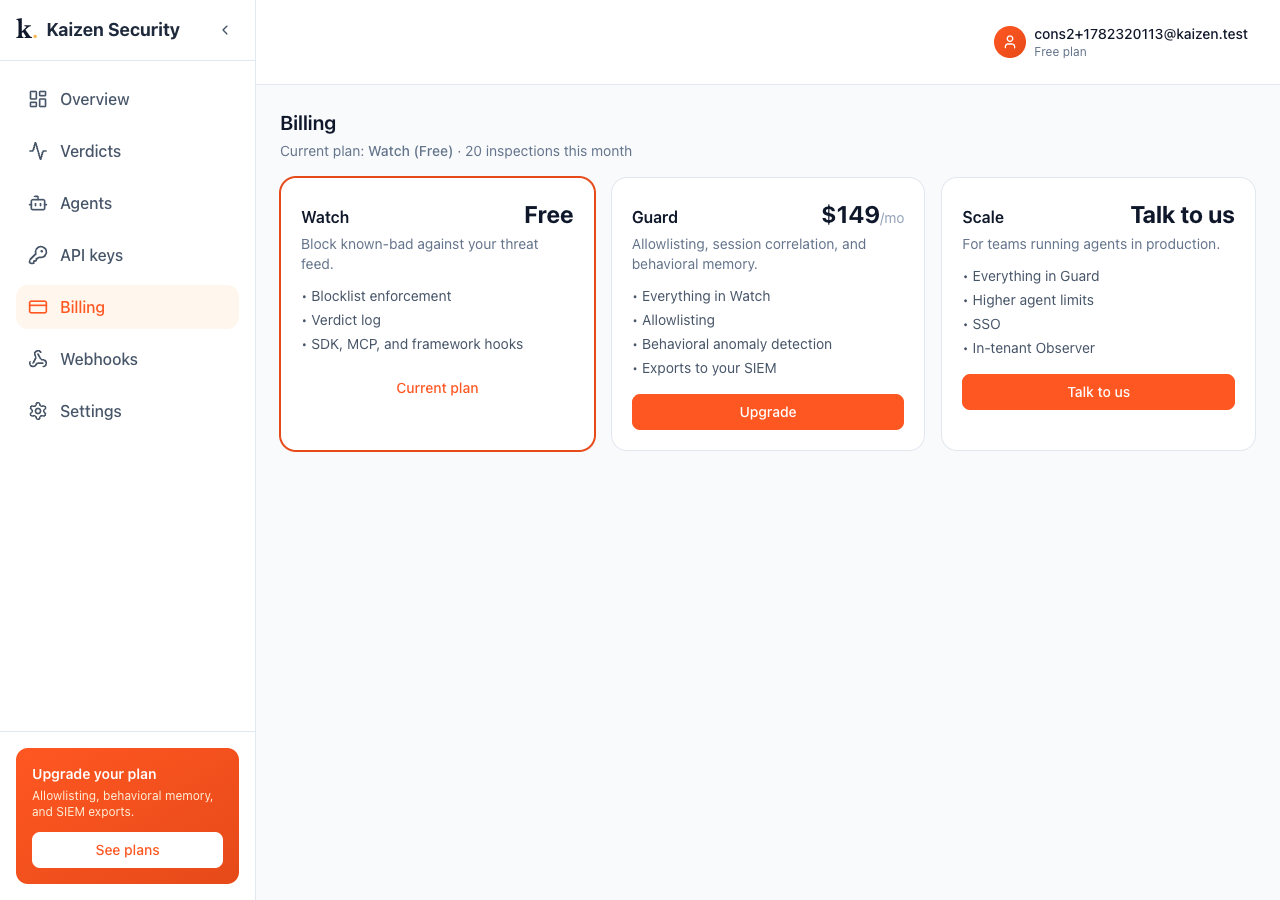The image size is (1280, 900).
Task: Click 'Exports to your SIEM' text
Action: tap(709, 368)
